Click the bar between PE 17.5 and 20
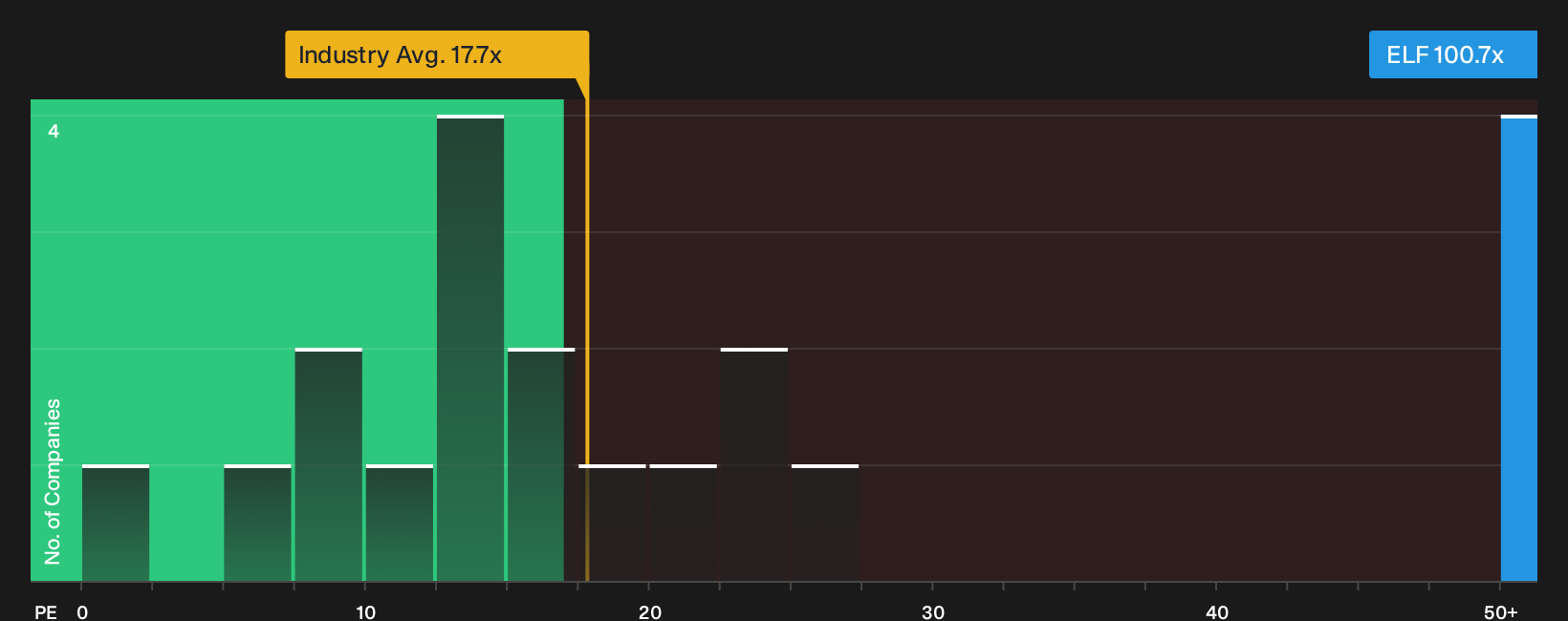The height and width of the screenshot is (621, 1568). (x=613, y=523)
